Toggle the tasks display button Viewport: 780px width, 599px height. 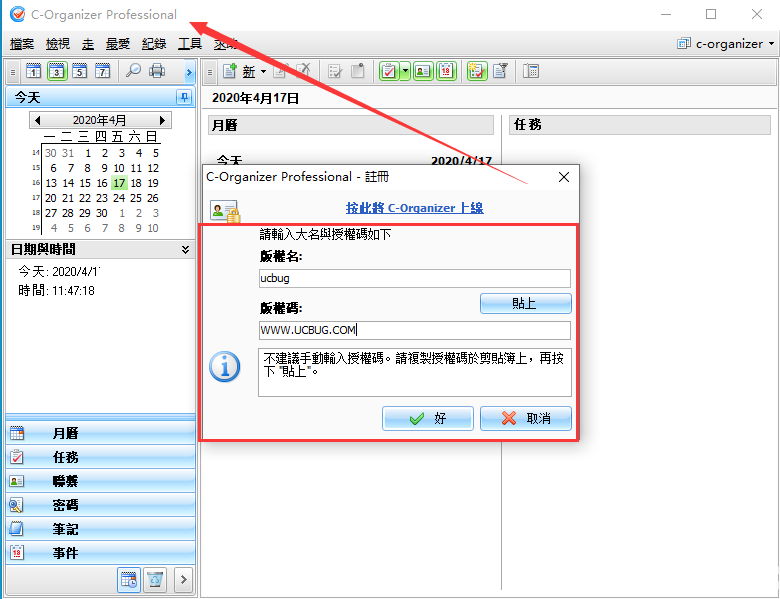pos(389,71)
